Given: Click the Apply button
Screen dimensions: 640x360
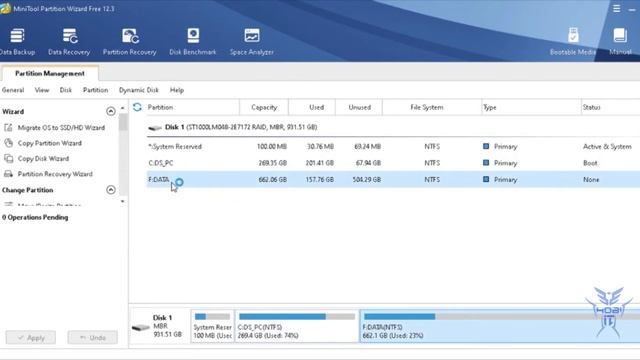Looking at the screenshot, I should tap(31, 338).
